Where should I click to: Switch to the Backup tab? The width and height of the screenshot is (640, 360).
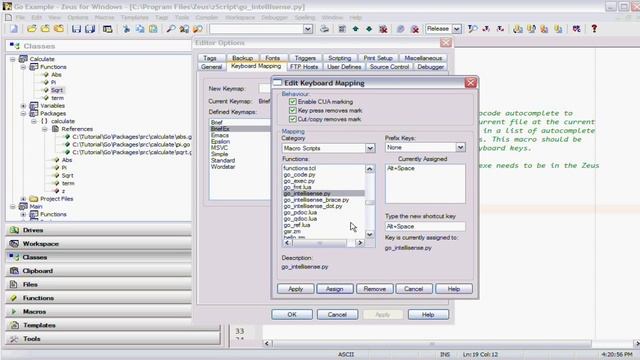(242, 58)
